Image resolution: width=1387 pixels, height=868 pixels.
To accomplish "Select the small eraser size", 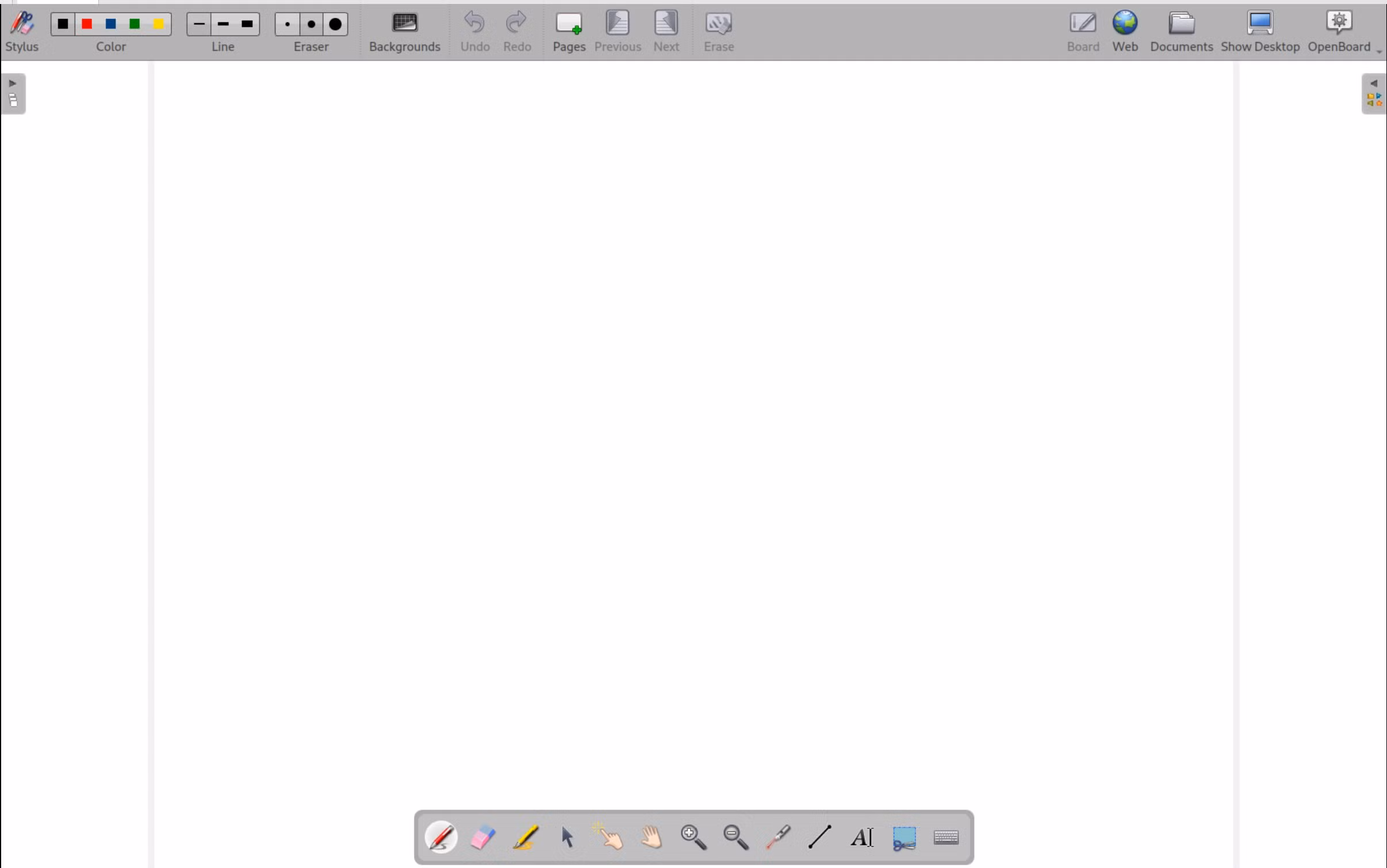I will tap(288, 24).
